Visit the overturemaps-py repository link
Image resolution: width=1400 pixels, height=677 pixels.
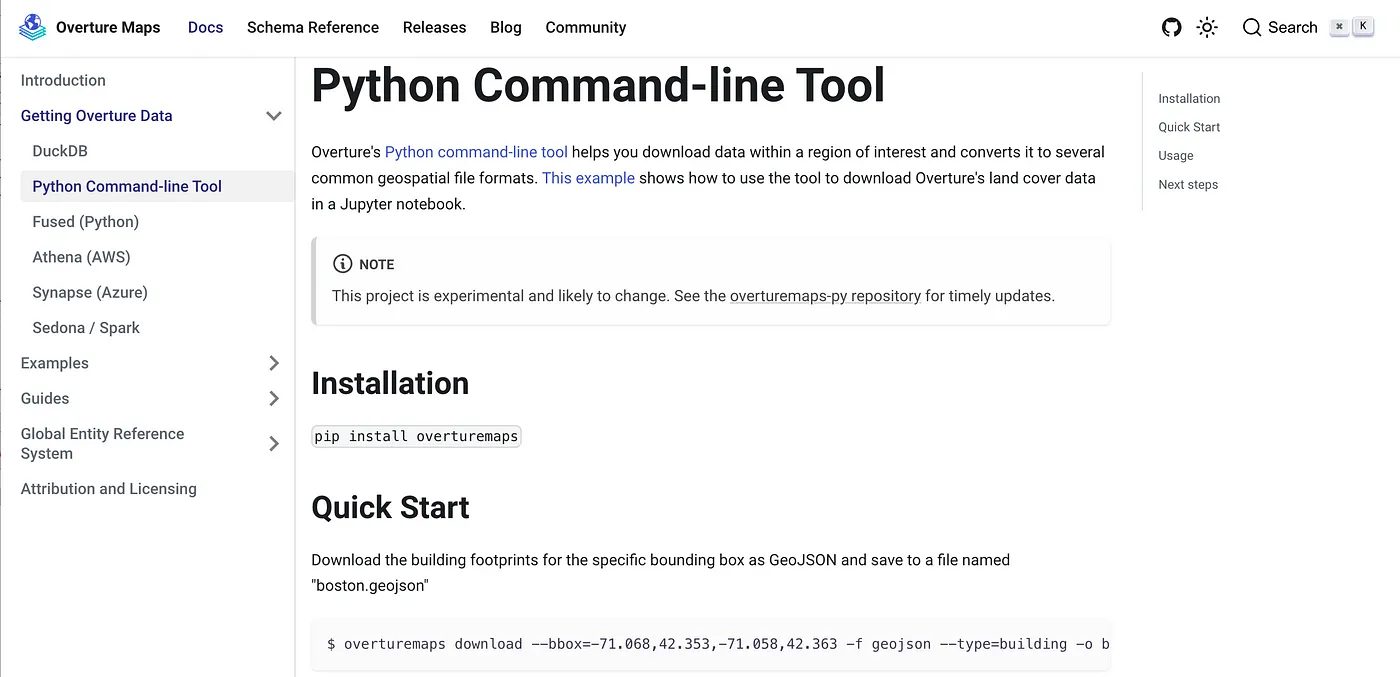coord(825,296)
